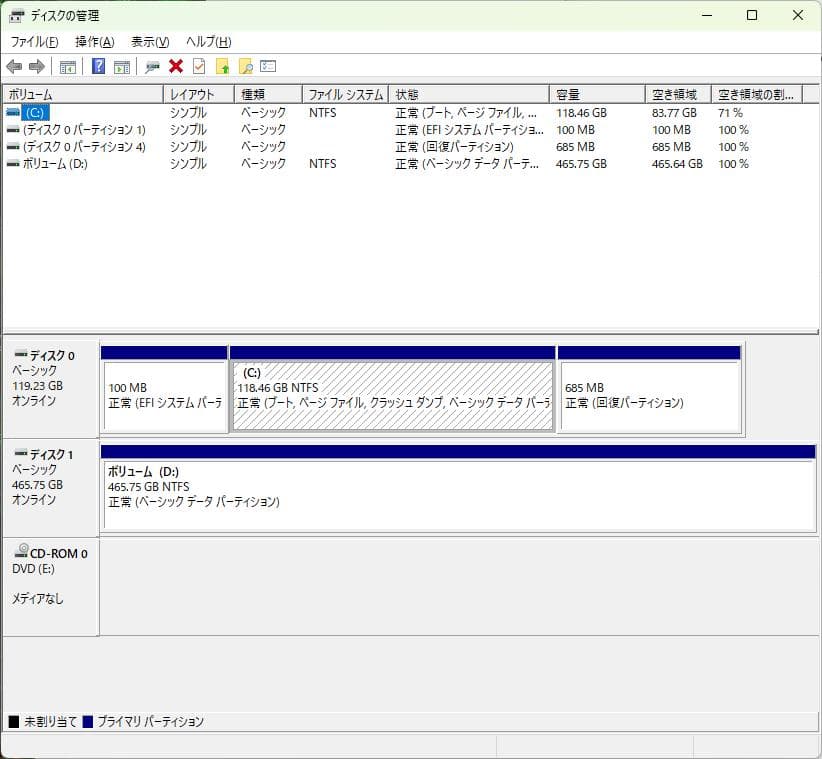
Task: Click the red X Delete Volume icon
Action: click(176, 67)
